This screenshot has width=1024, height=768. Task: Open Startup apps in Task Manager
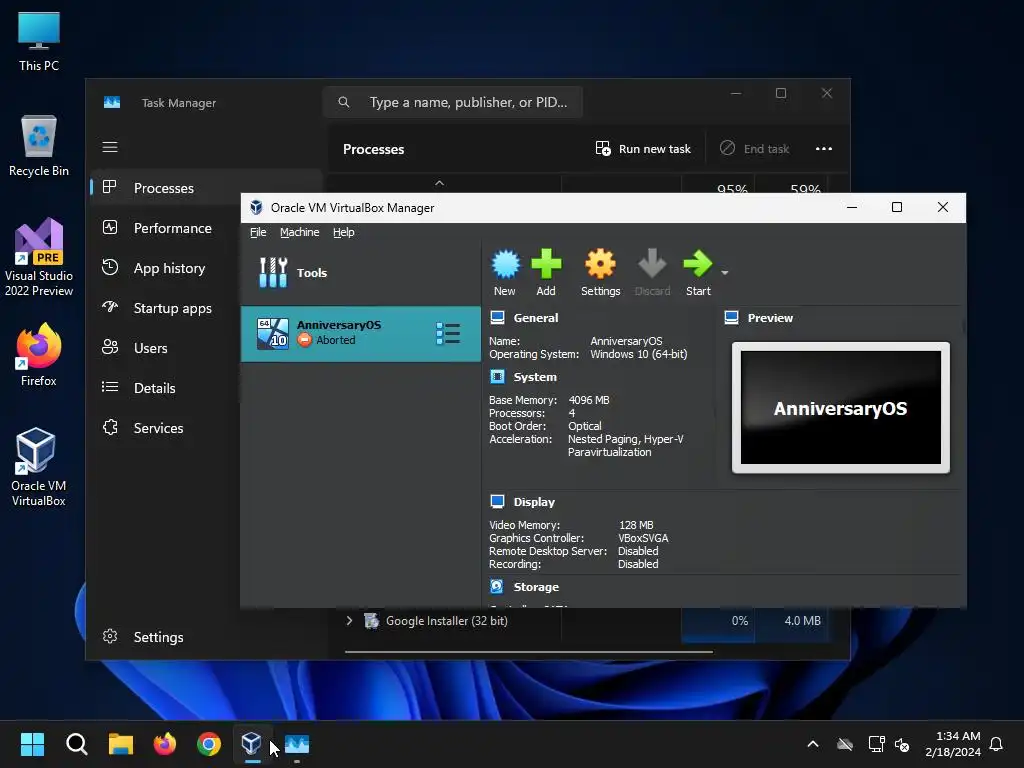point(165,308)
